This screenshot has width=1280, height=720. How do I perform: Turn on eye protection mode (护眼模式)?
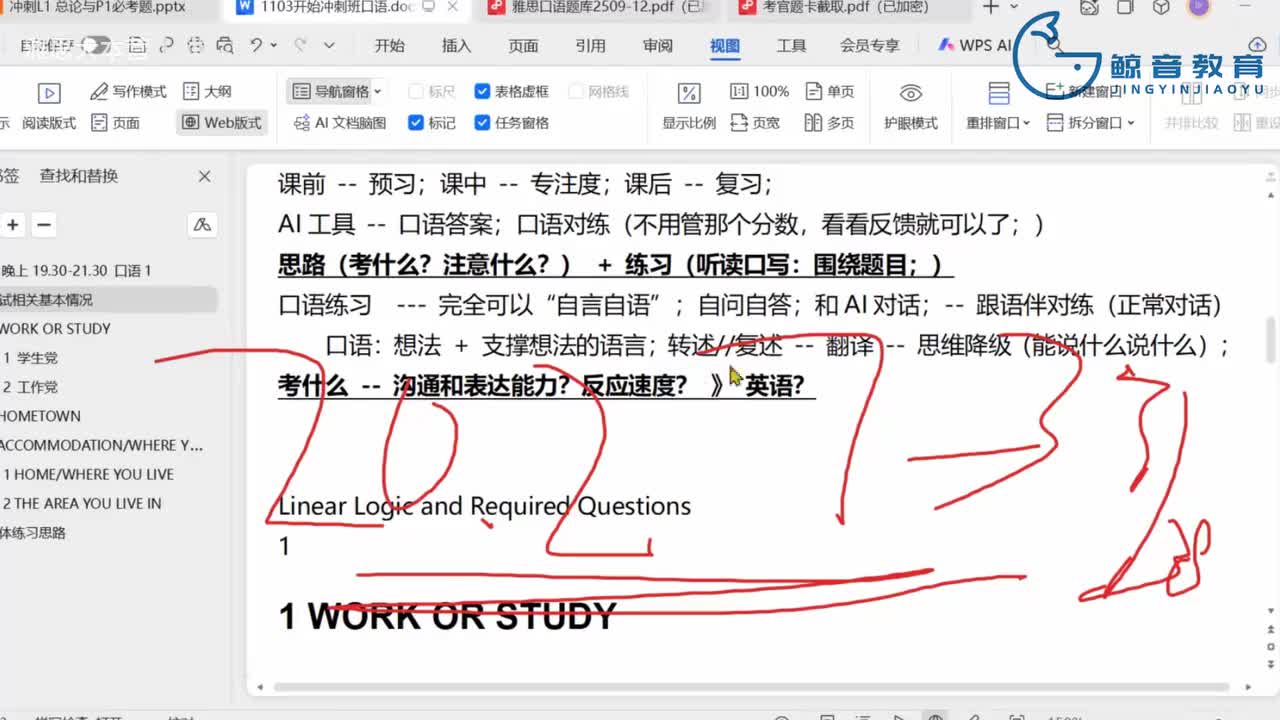910,106
